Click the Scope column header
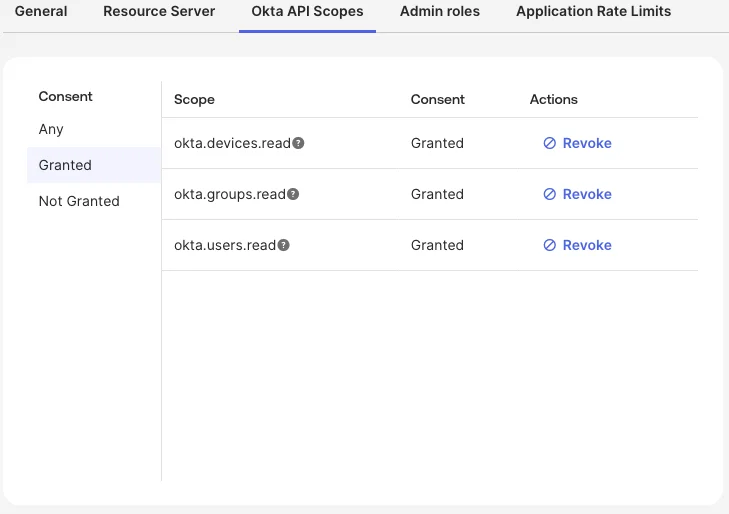The height and width of the screenshot is (514, 729). pos(194,99)
